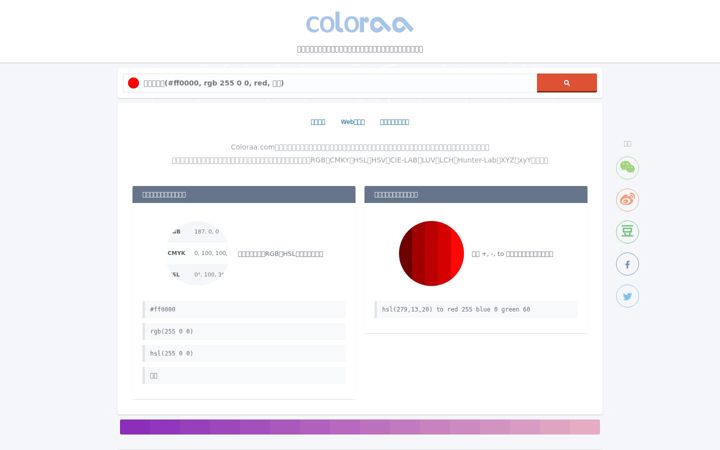The image size is (720, 450).
Task: Share via Twitter icon
Action: click(x=627, y=296)
